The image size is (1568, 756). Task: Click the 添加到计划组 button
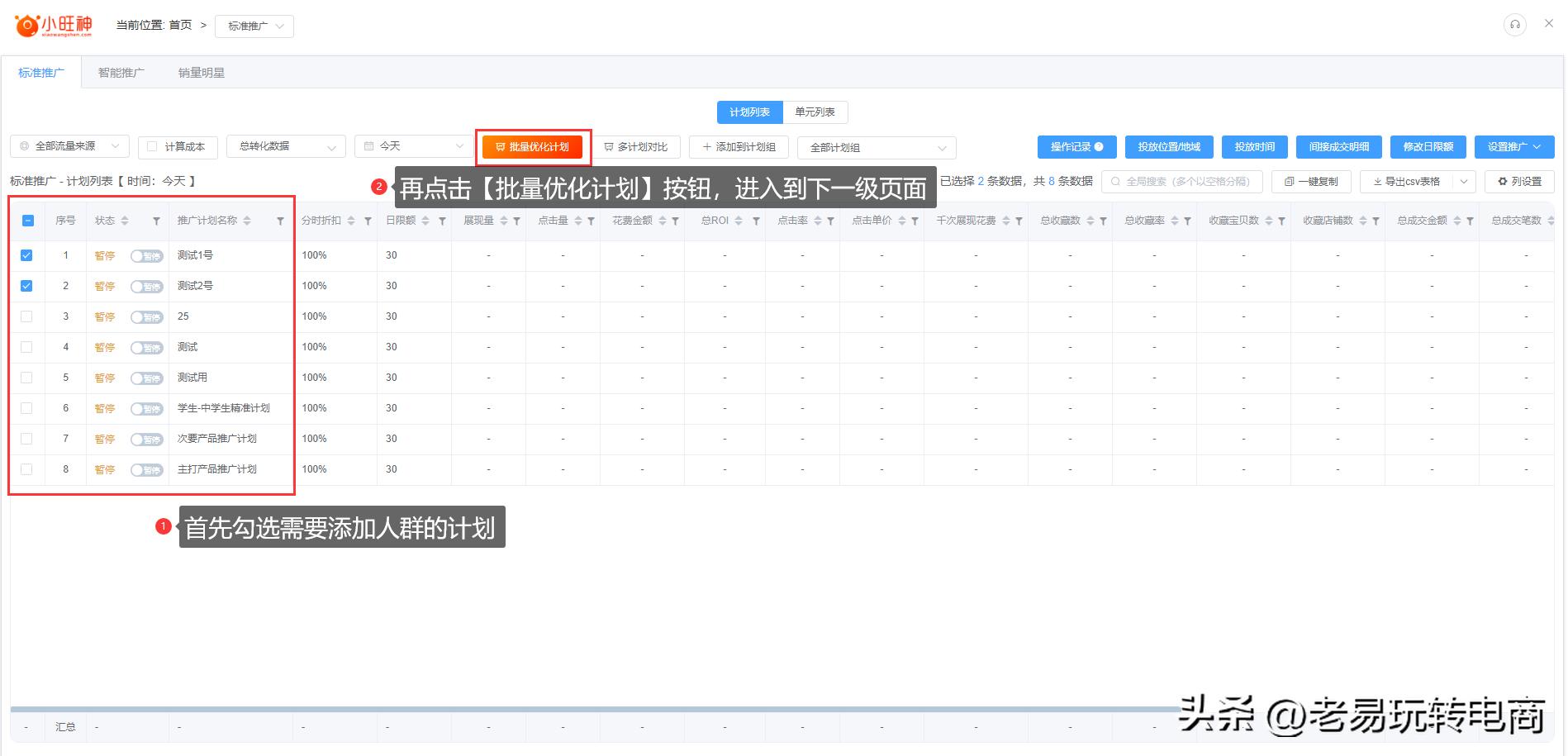coord(739,147)
